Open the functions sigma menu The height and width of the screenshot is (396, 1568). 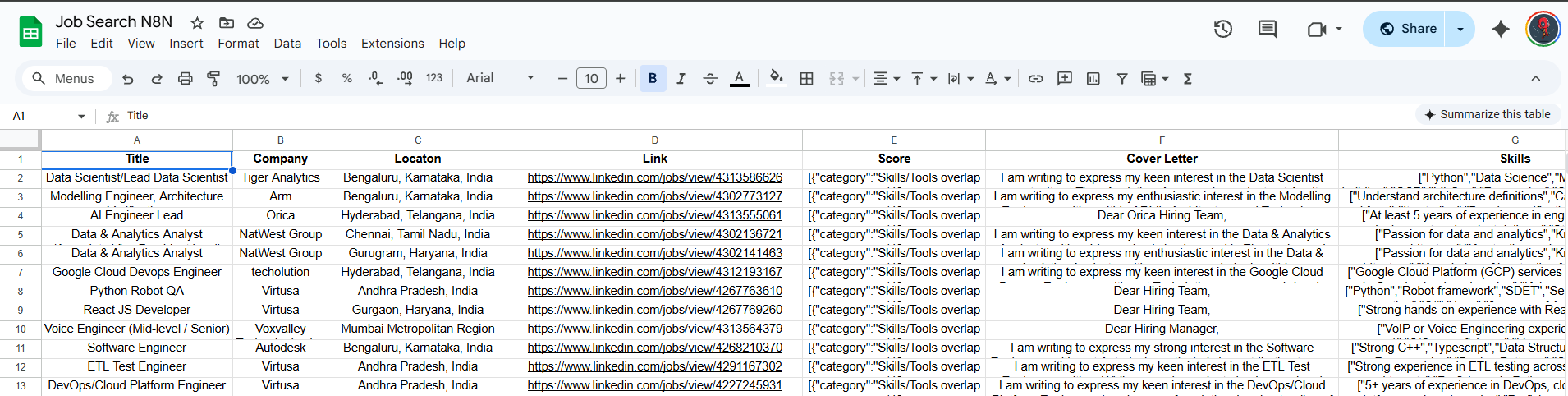(1188, 79)
